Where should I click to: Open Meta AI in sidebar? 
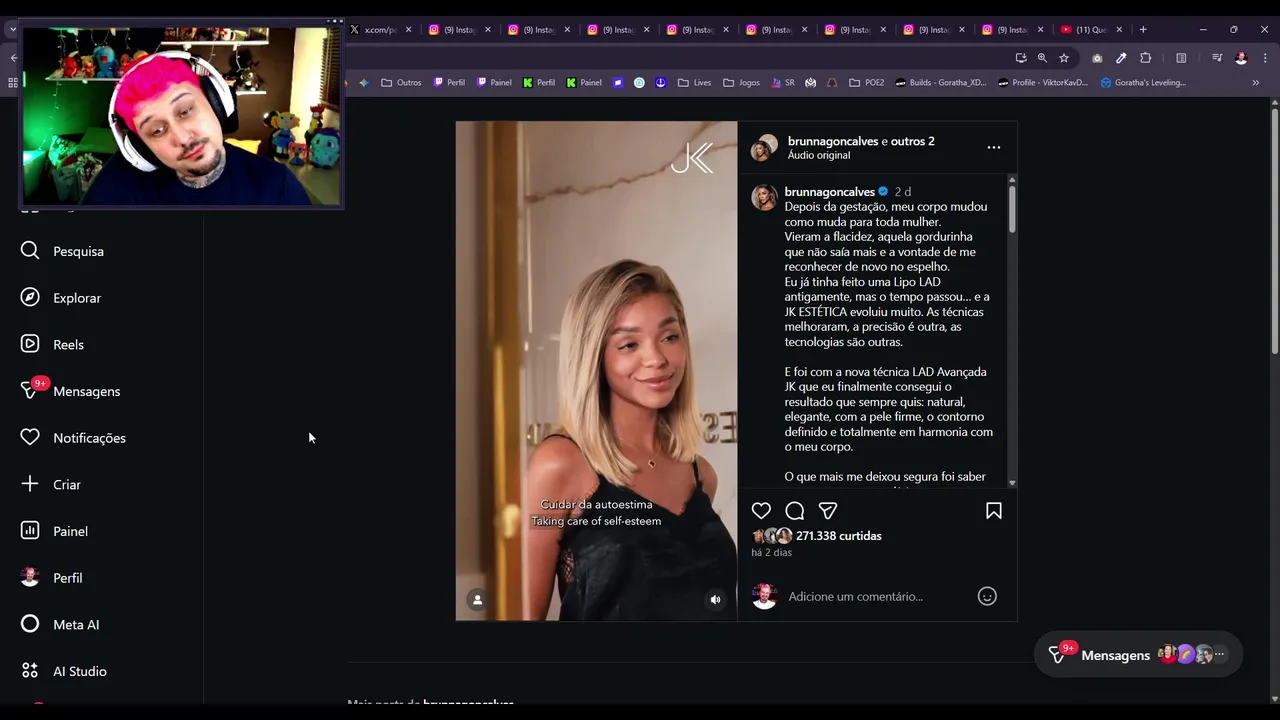[x=61, y=624]
